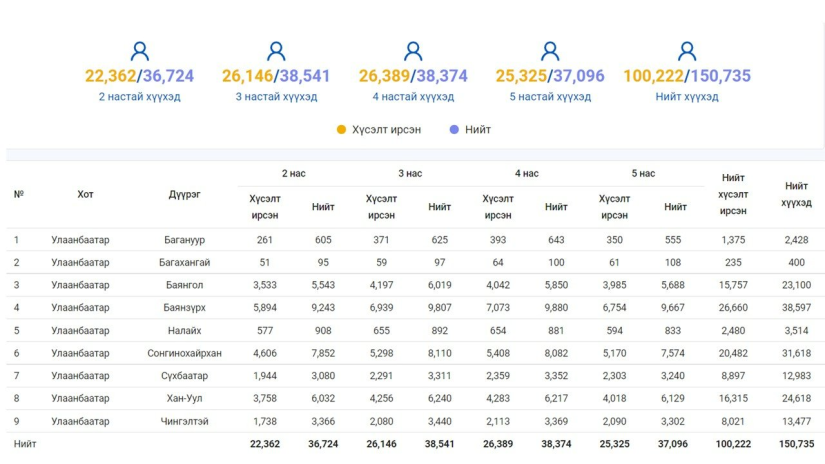Click the 5 нас group header
Image resolution: width=825 pixels, height=464 pixels.
(x=643, y=174)
